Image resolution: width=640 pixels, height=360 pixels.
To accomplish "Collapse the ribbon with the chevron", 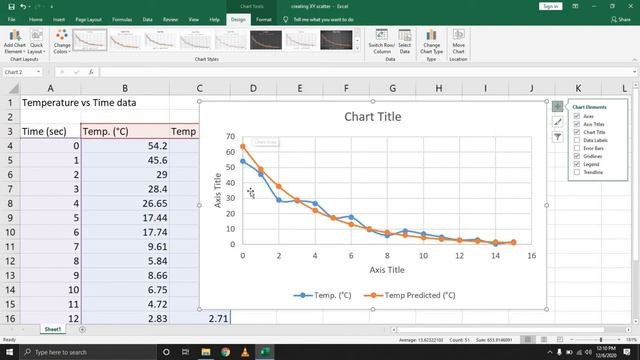I will (635, 60).
